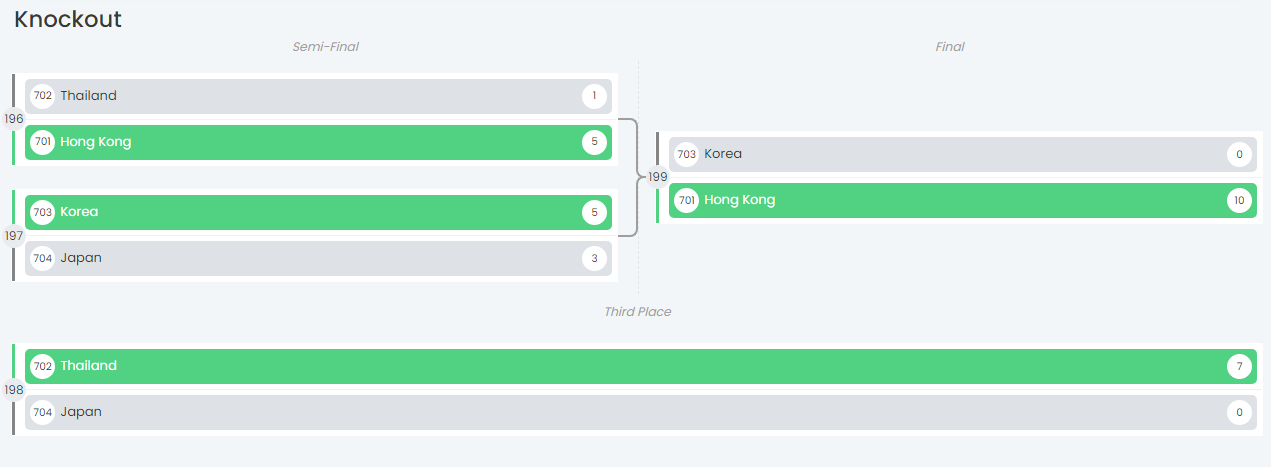Viewport: 1271px width, 467px height.
Task: Click match number 198 badge
Action: click(x=14, y=390)
